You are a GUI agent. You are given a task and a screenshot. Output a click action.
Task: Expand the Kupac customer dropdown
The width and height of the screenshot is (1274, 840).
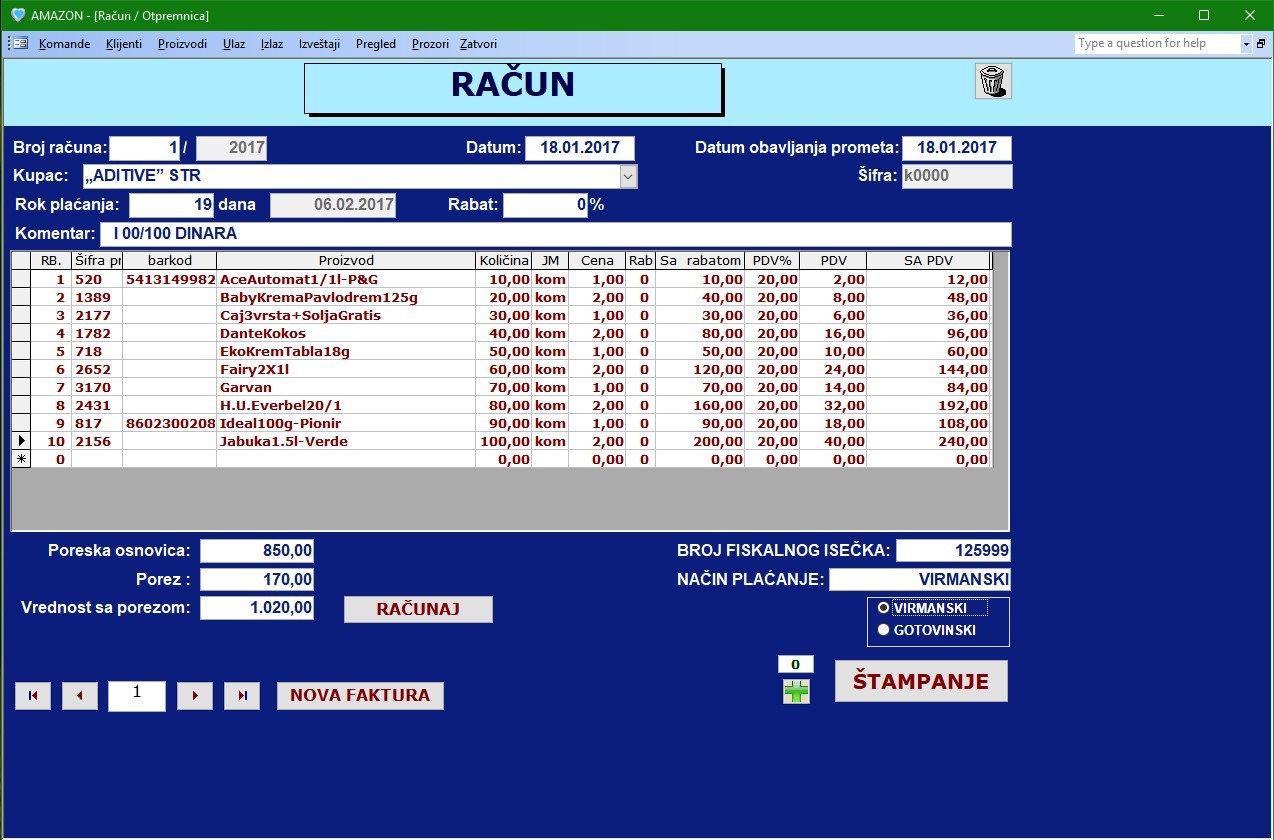(x=628, y=177)
